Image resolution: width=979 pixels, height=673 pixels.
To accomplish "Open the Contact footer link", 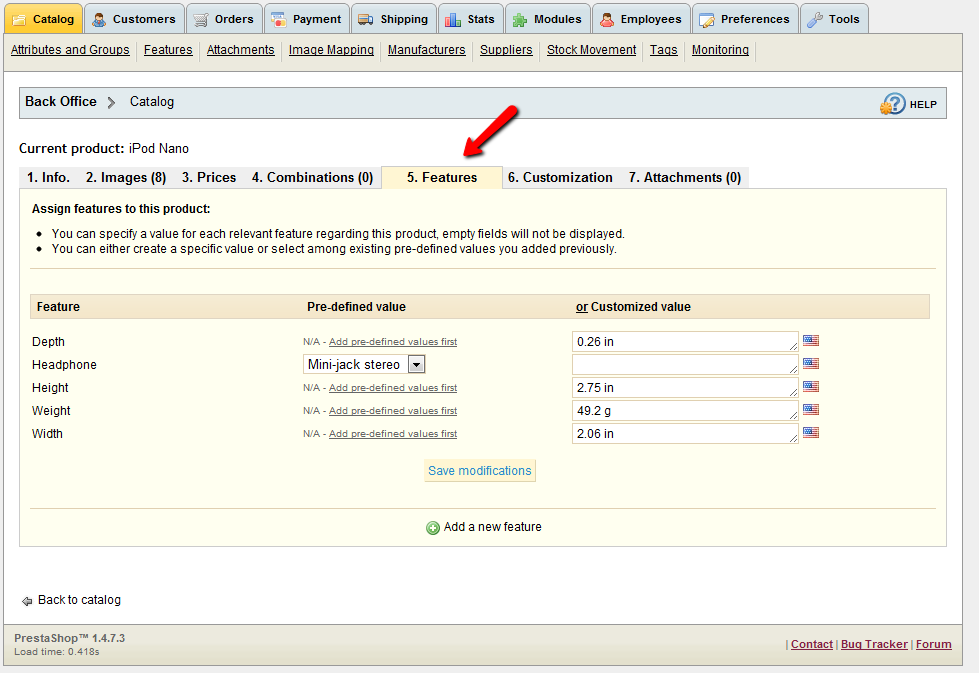I will click(812, 644).
